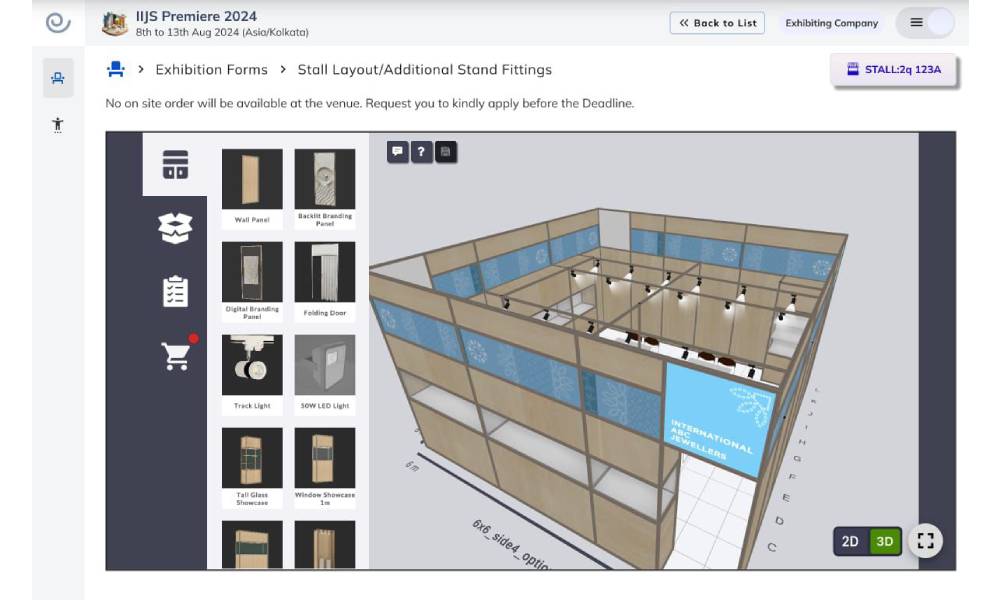Click the Exhibition Forms breadcrumb

click(x=211, y=70)
